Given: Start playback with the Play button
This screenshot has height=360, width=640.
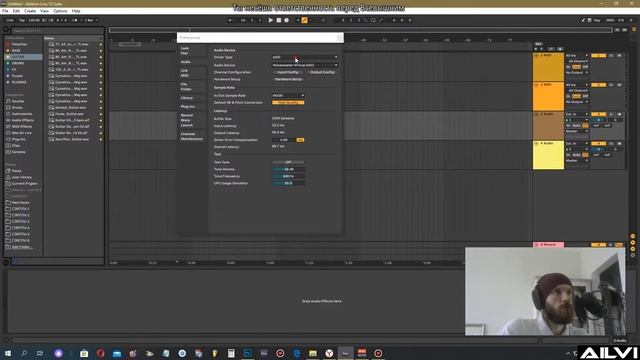Looking at the screenshot, I should 270,20.
